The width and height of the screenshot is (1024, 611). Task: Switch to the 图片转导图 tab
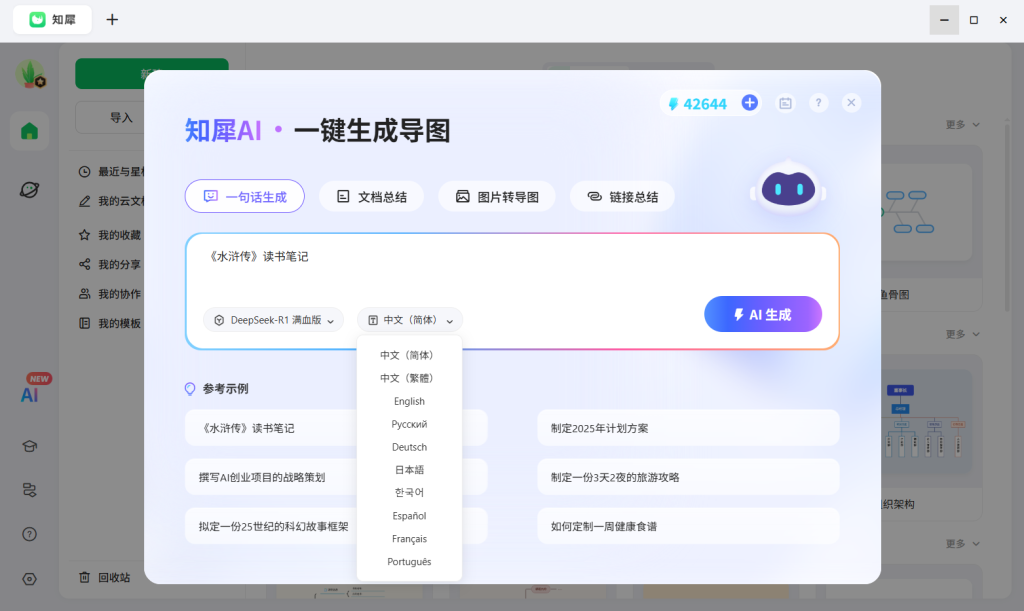pos(497,196)
